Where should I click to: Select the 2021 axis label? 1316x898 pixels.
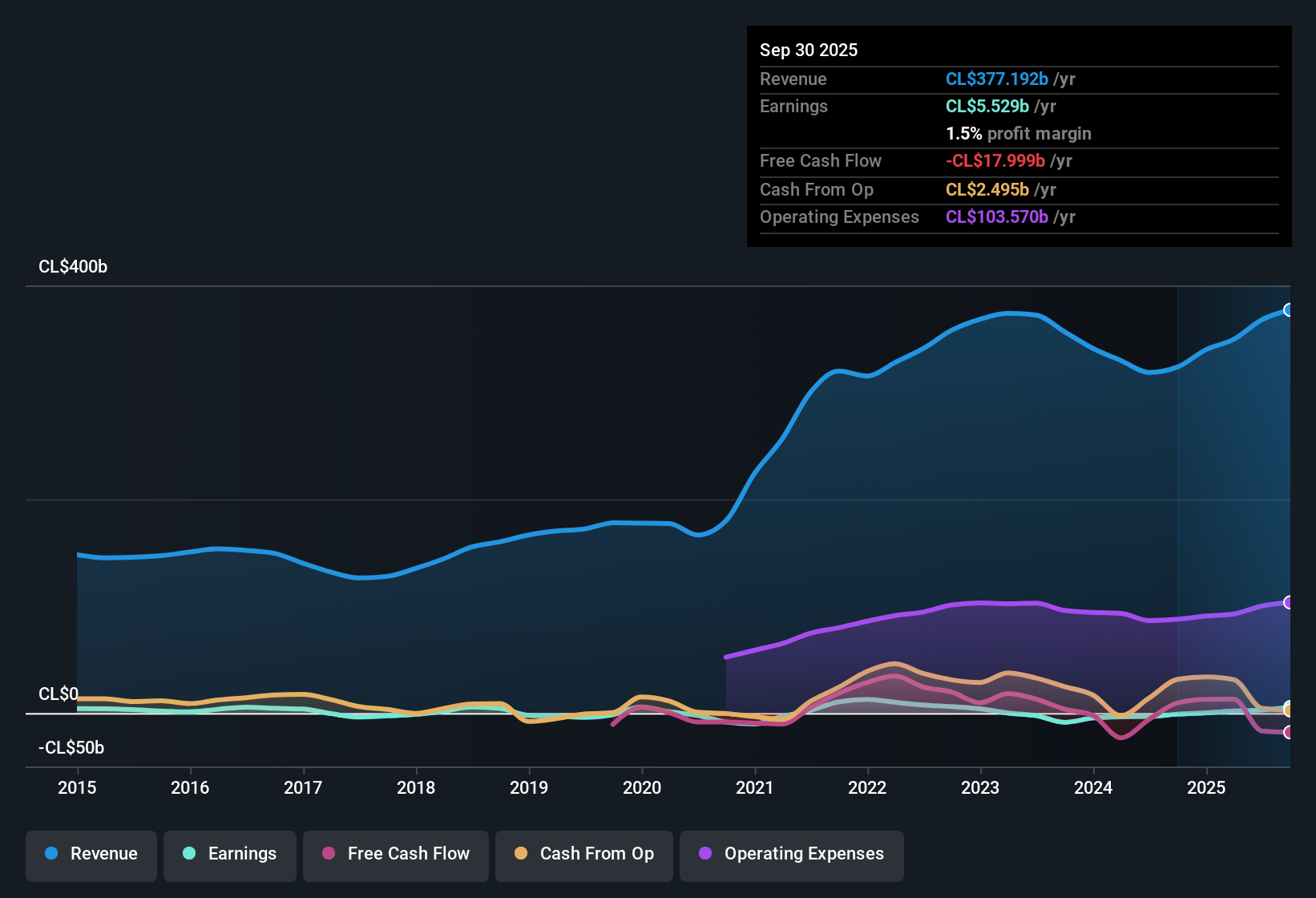pyautogui.click(x=756, y=788)
